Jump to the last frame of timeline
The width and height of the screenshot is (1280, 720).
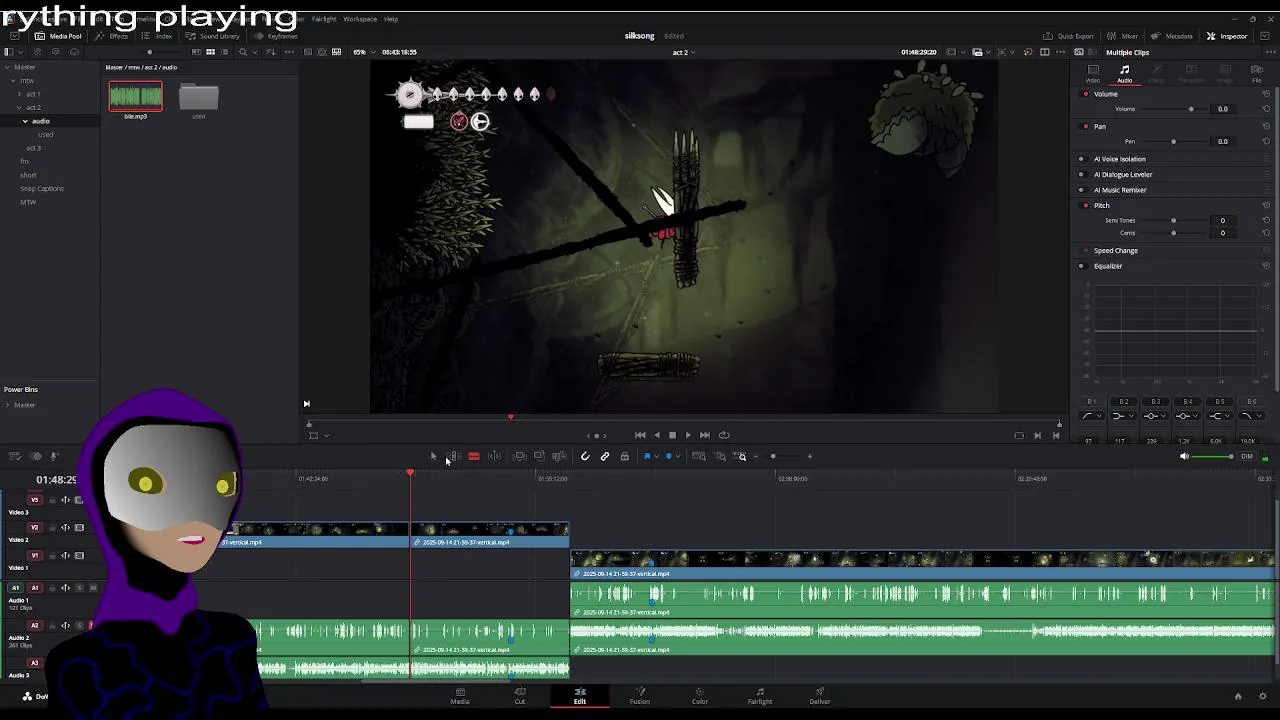(705, 435)
